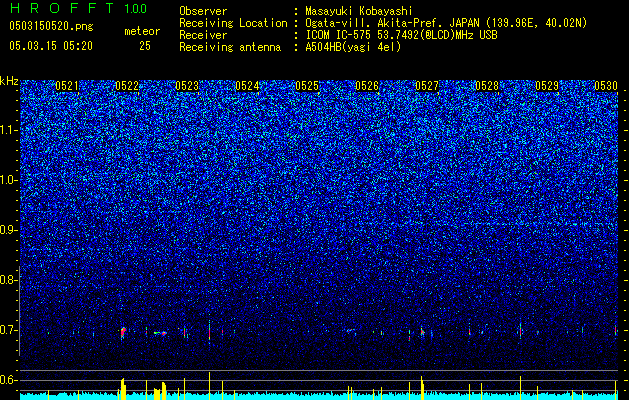
Task: Select the A504HB(yagi 4el) antenna text
Action: (353, 47)
